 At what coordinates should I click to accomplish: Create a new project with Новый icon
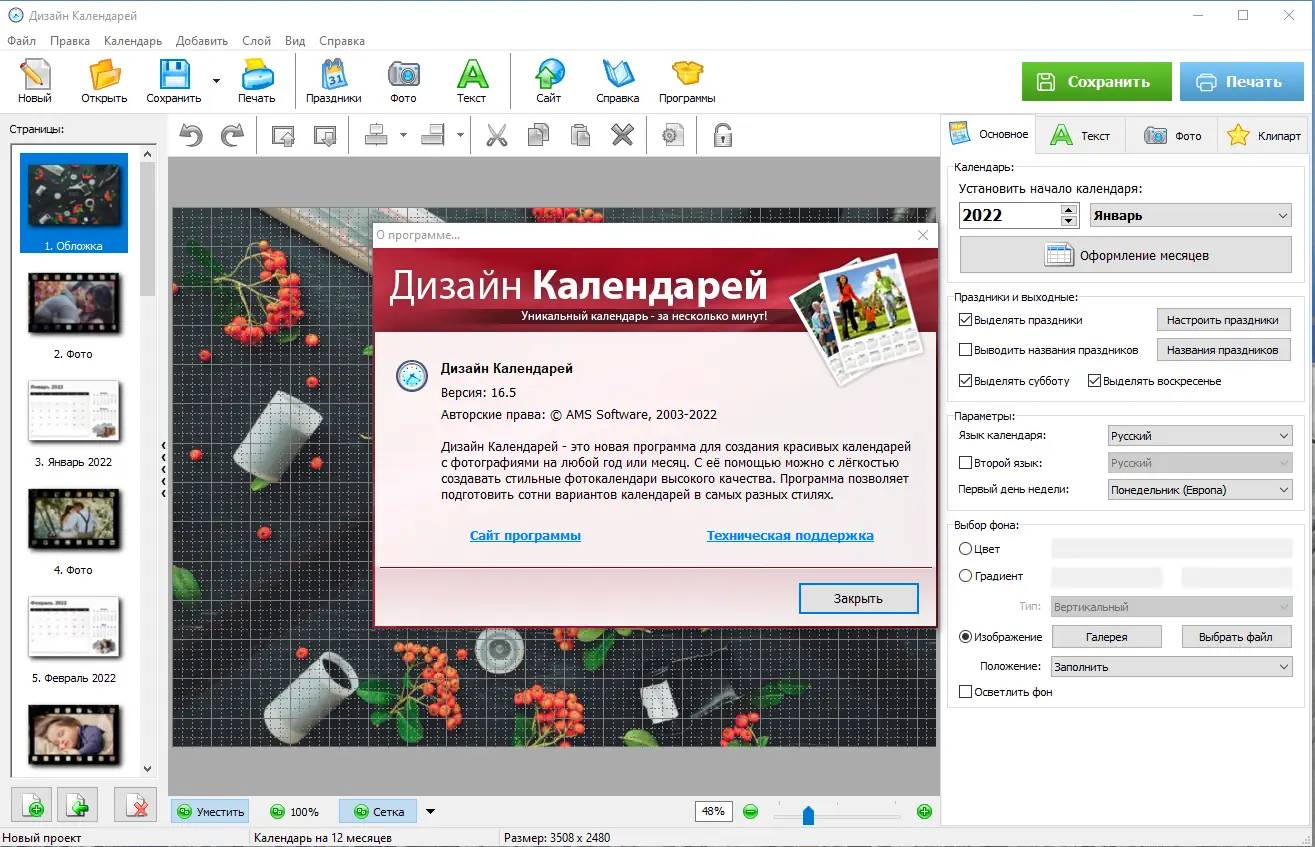coord(34,81)
